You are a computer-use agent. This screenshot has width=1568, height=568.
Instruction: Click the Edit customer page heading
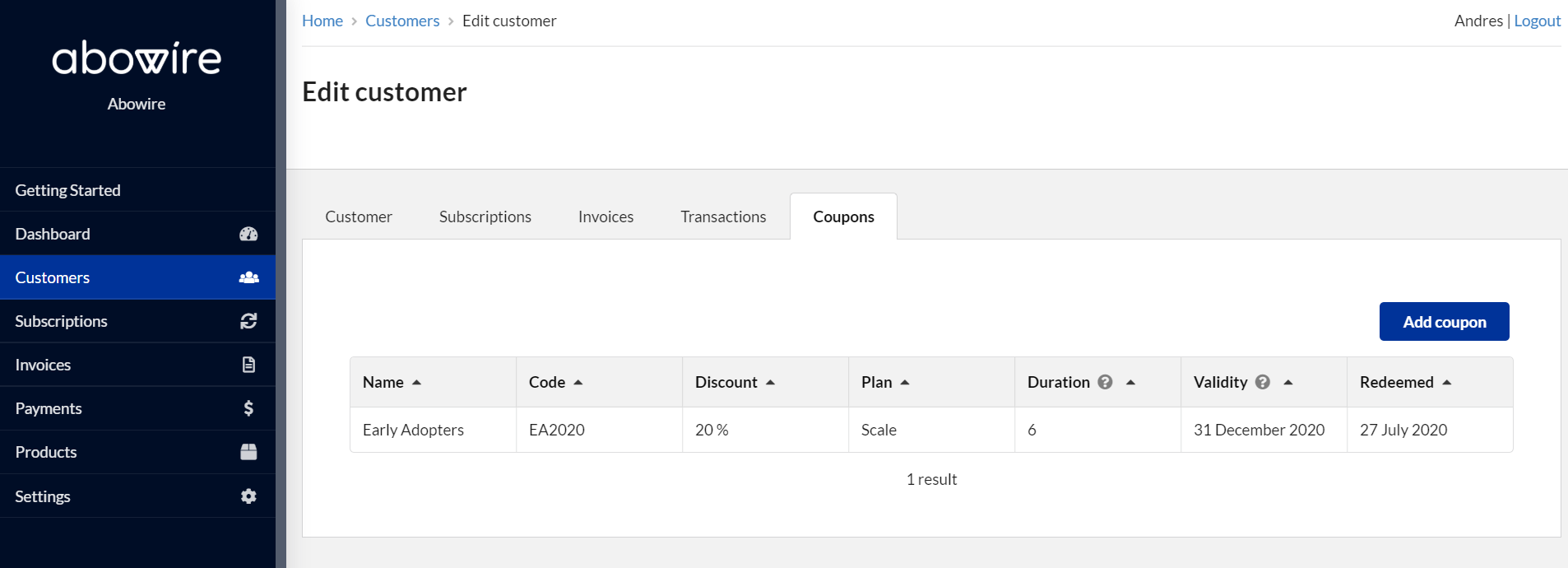pyautogui.click(x=384, y=91)
